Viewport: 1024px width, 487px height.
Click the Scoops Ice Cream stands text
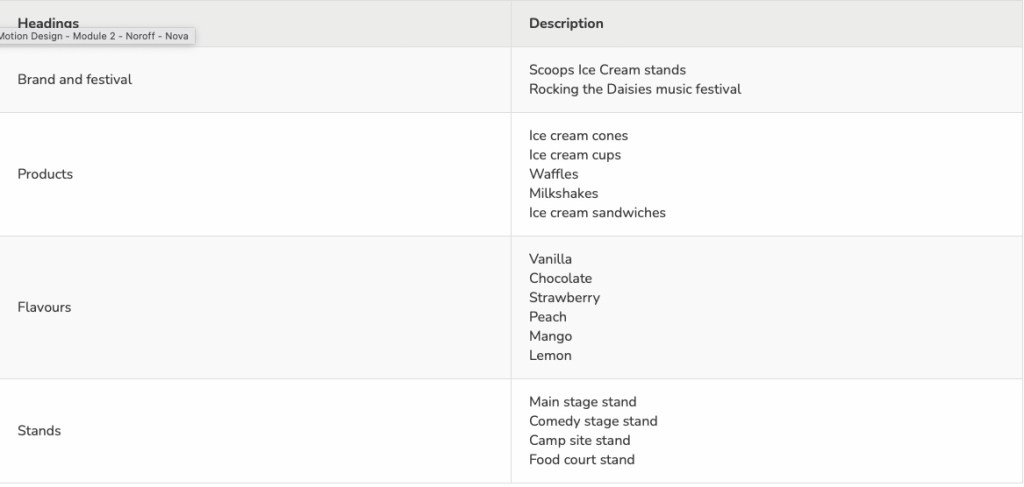(x=607, y=70)
